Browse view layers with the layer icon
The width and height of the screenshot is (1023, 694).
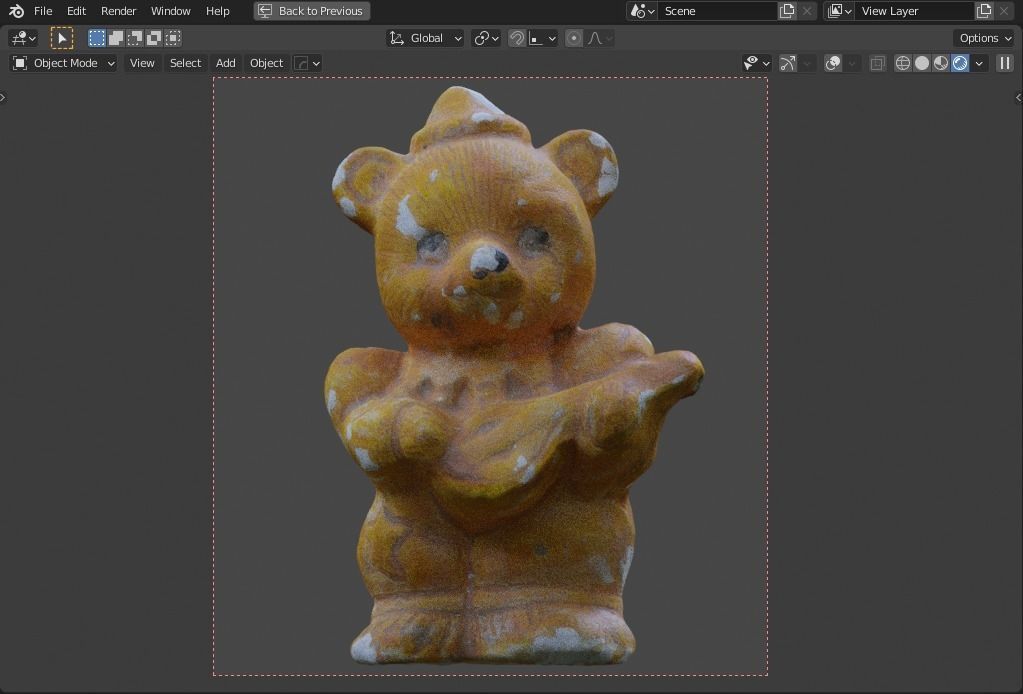click(x=839, y=11)
